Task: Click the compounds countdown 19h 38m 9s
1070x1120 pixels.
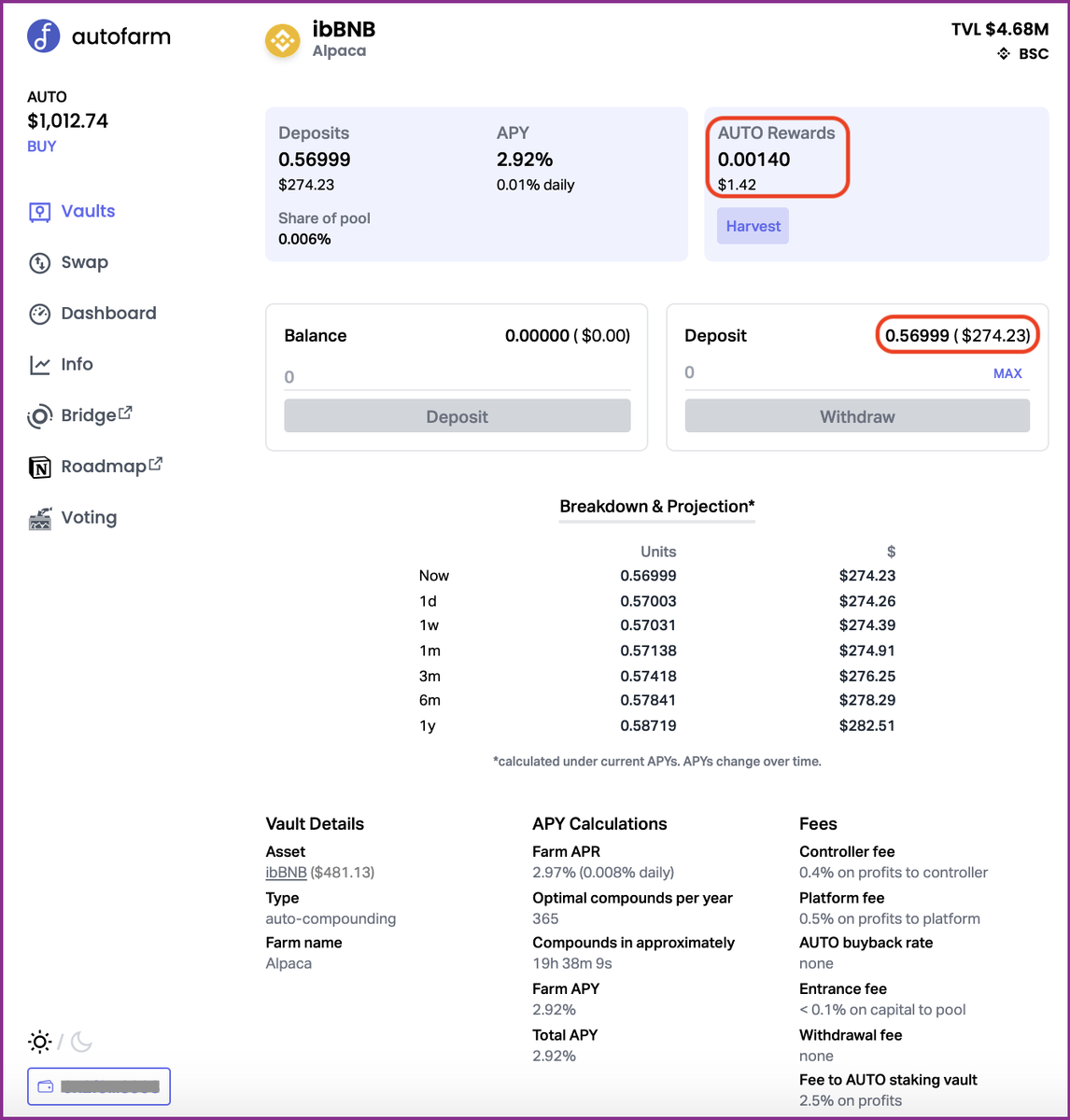Action: point(572,963)
